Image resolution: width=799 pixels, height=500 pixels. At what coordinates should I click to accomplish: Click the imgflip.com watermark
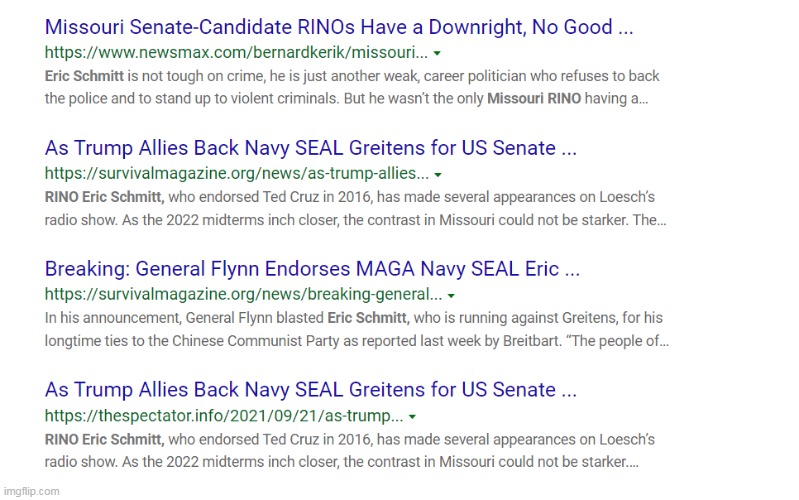click(x=31, y=491)
